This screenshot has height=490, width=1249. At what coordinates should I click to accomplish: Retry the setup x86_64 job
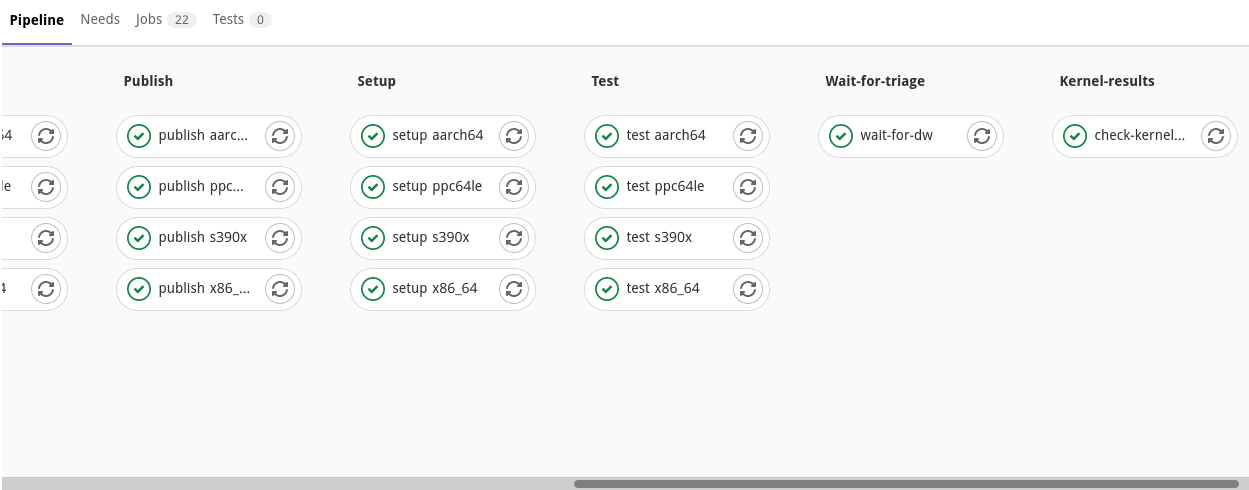pyautogui.click(x=514, y=289)
